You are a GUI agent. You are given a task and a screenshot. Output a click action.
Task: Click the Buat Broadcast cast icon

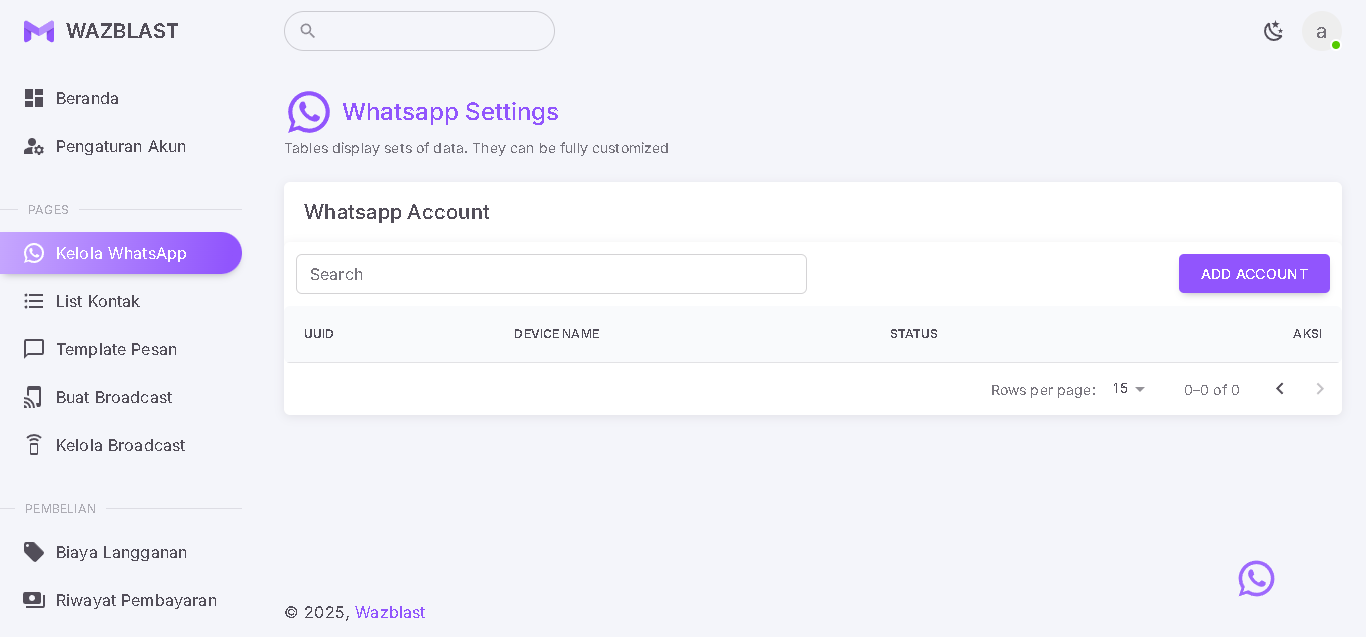pos(34,397)
